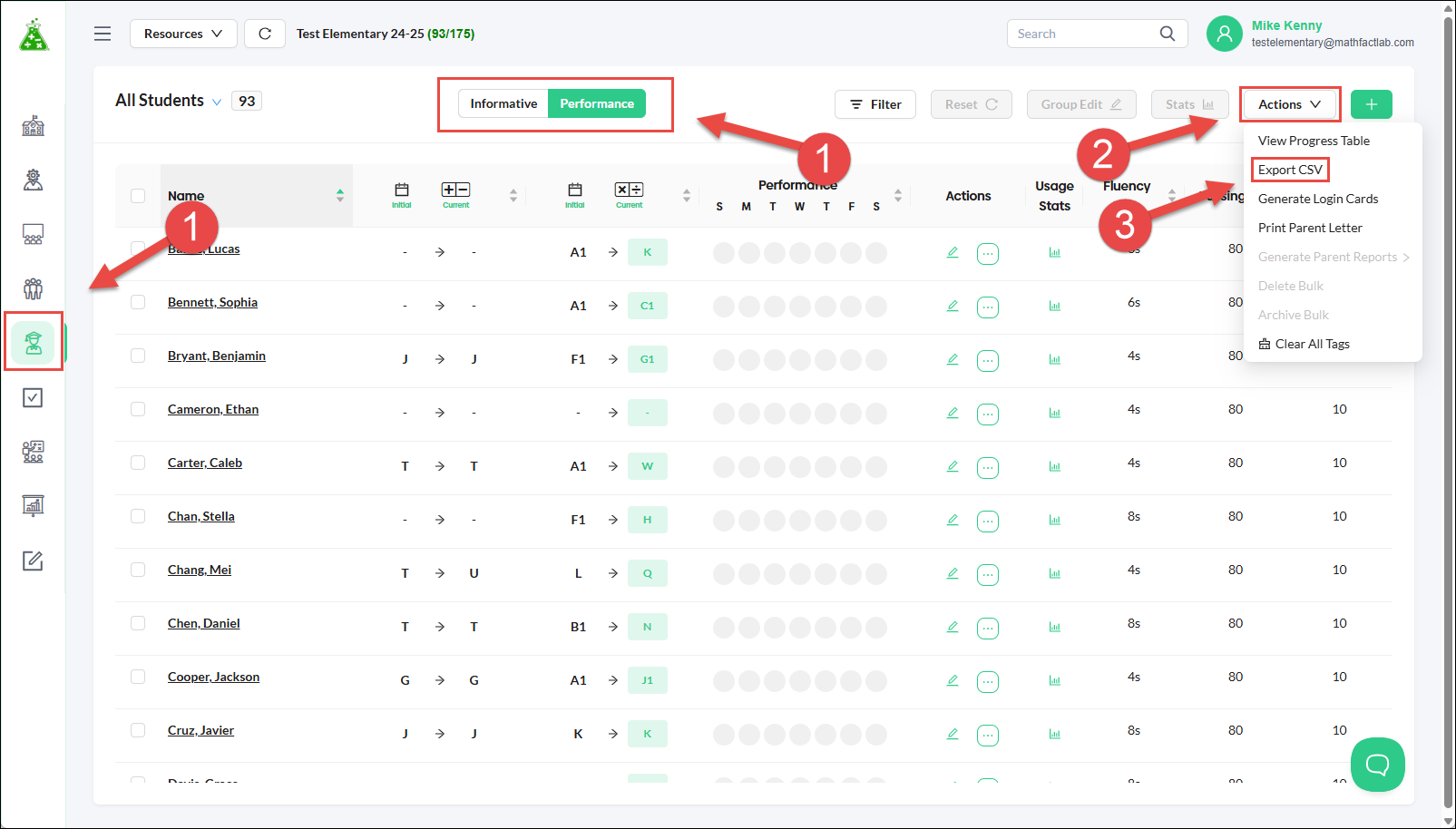Open the checkbox tasks sidebar icon
Viewport: 1456px width, 829px height.
point(34,397)
